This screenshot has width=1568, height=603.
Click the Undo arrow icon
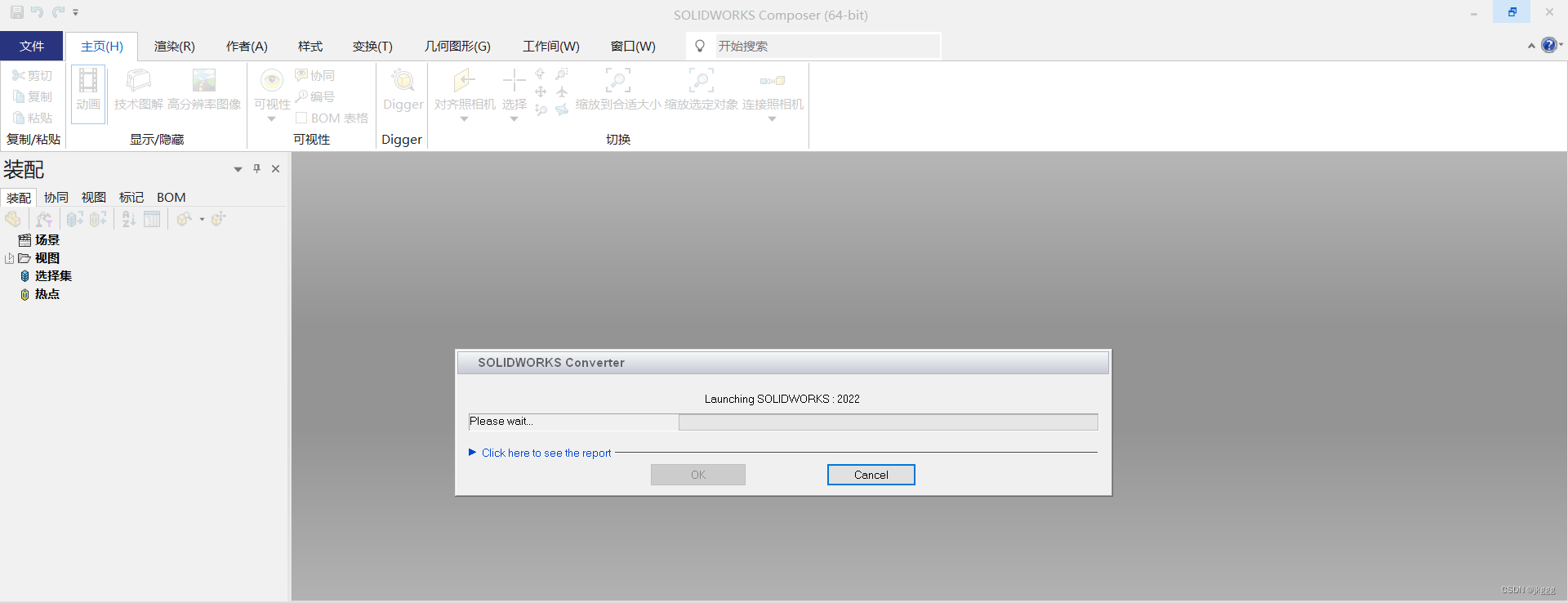tap(38, 12)
